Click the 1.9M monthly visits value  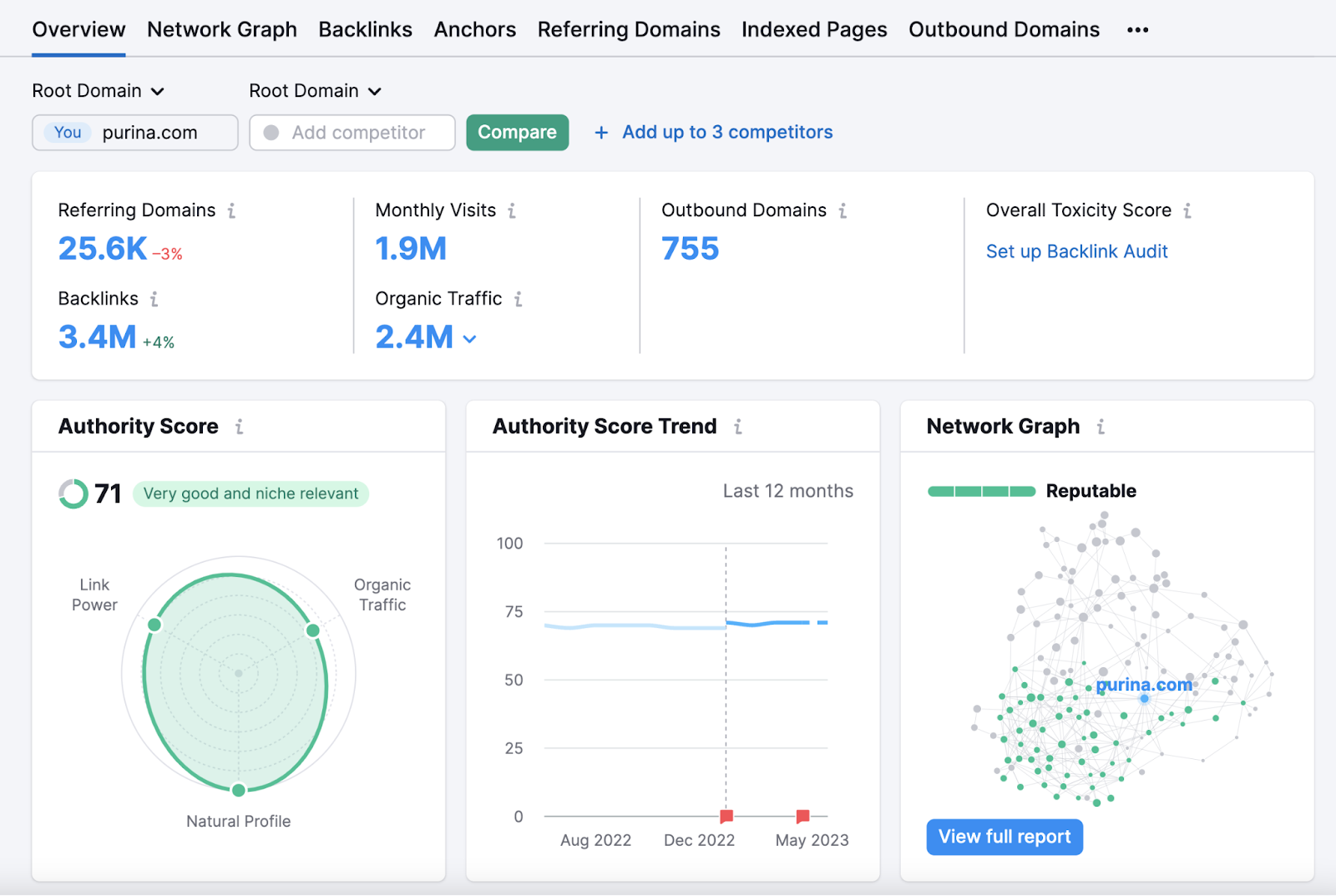coord(411,249)
